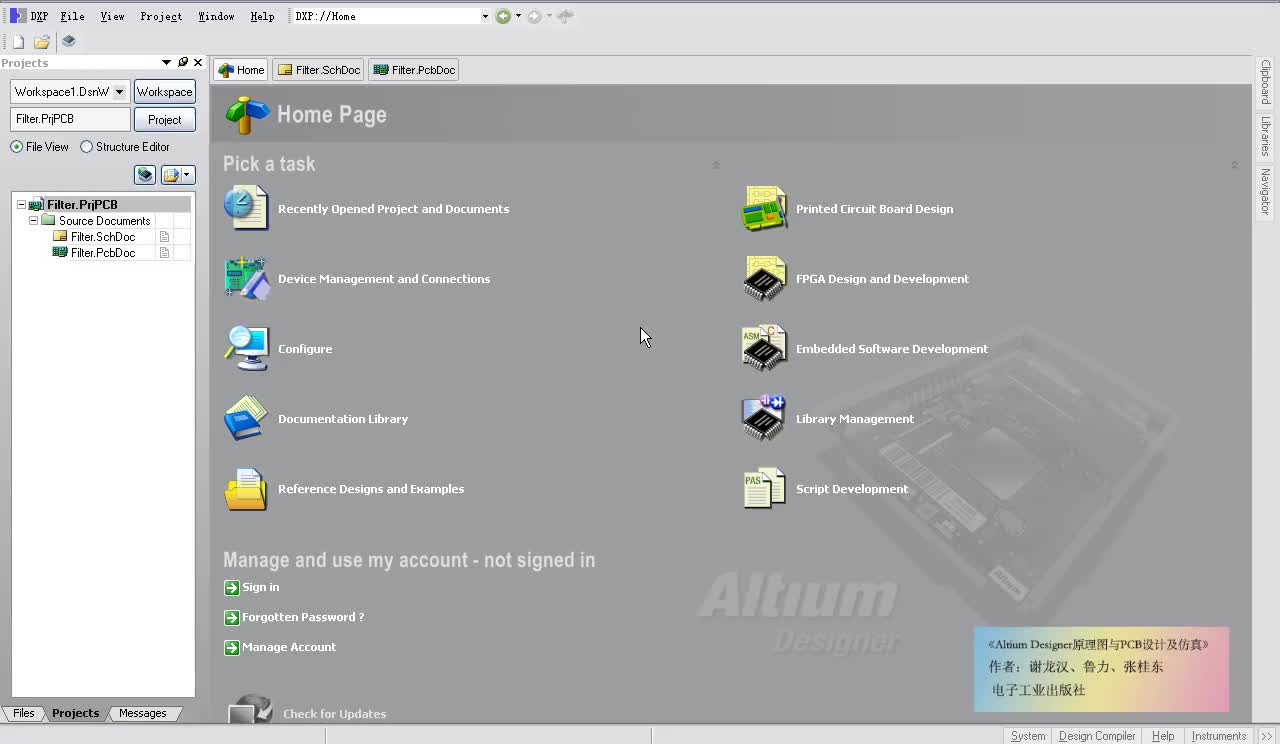Open the File menu
The image size is (1280, 744).
(x=72, y=16)
